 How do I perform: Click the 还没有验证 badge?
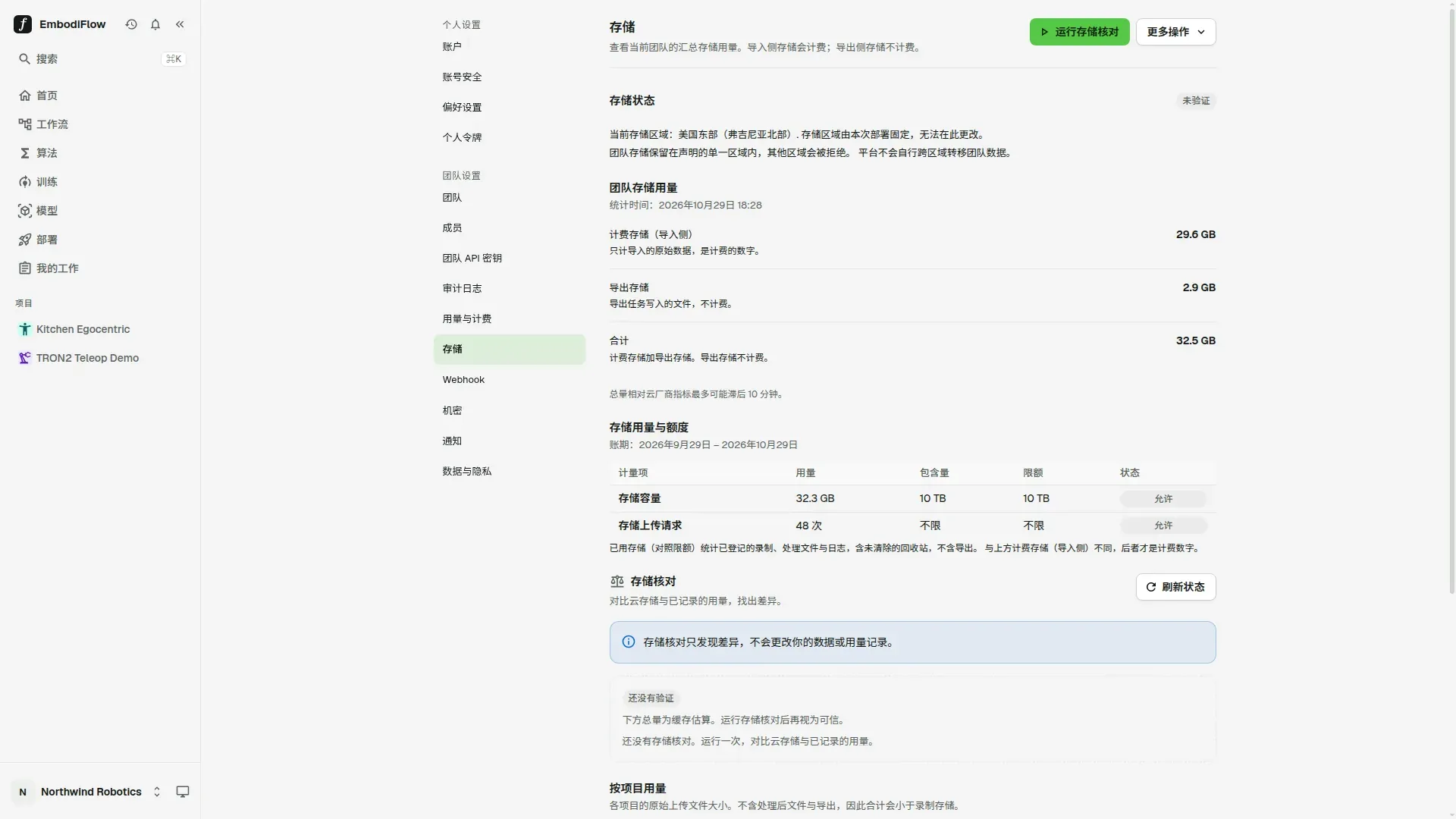click(651, 698)
